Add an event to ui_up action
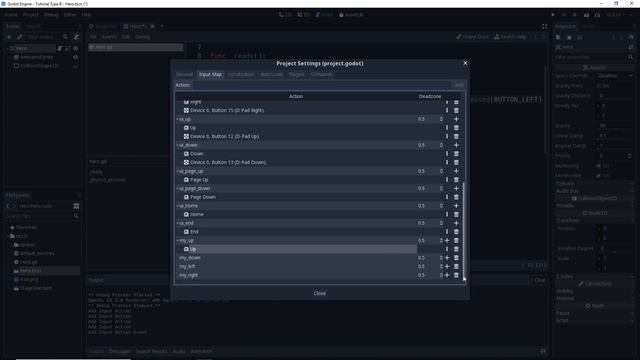Viewport: 640px width, 360px height. click(x=456, y=119)
